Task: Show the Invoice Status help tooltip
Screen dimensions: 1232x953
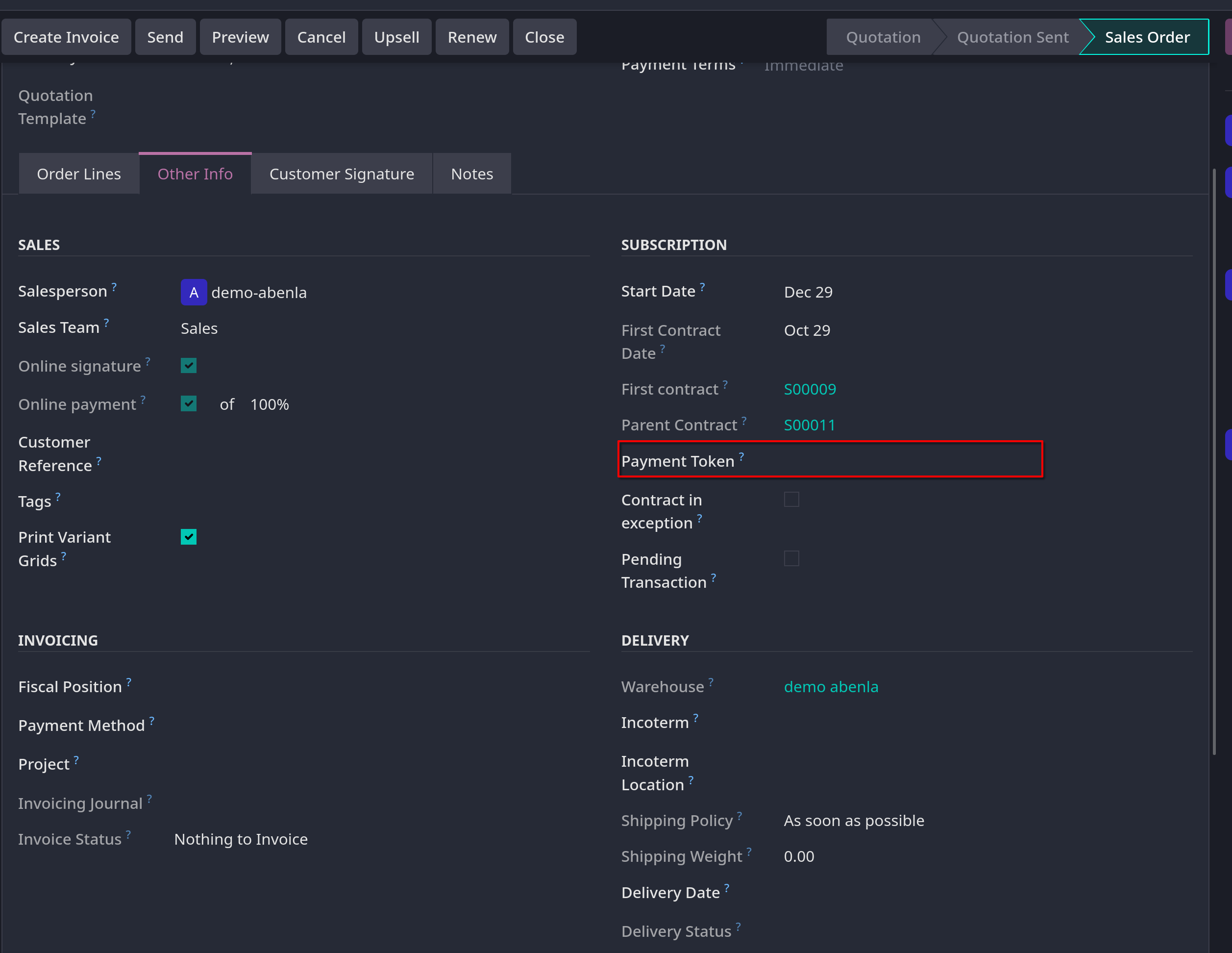Action: [x=128, y=834]
